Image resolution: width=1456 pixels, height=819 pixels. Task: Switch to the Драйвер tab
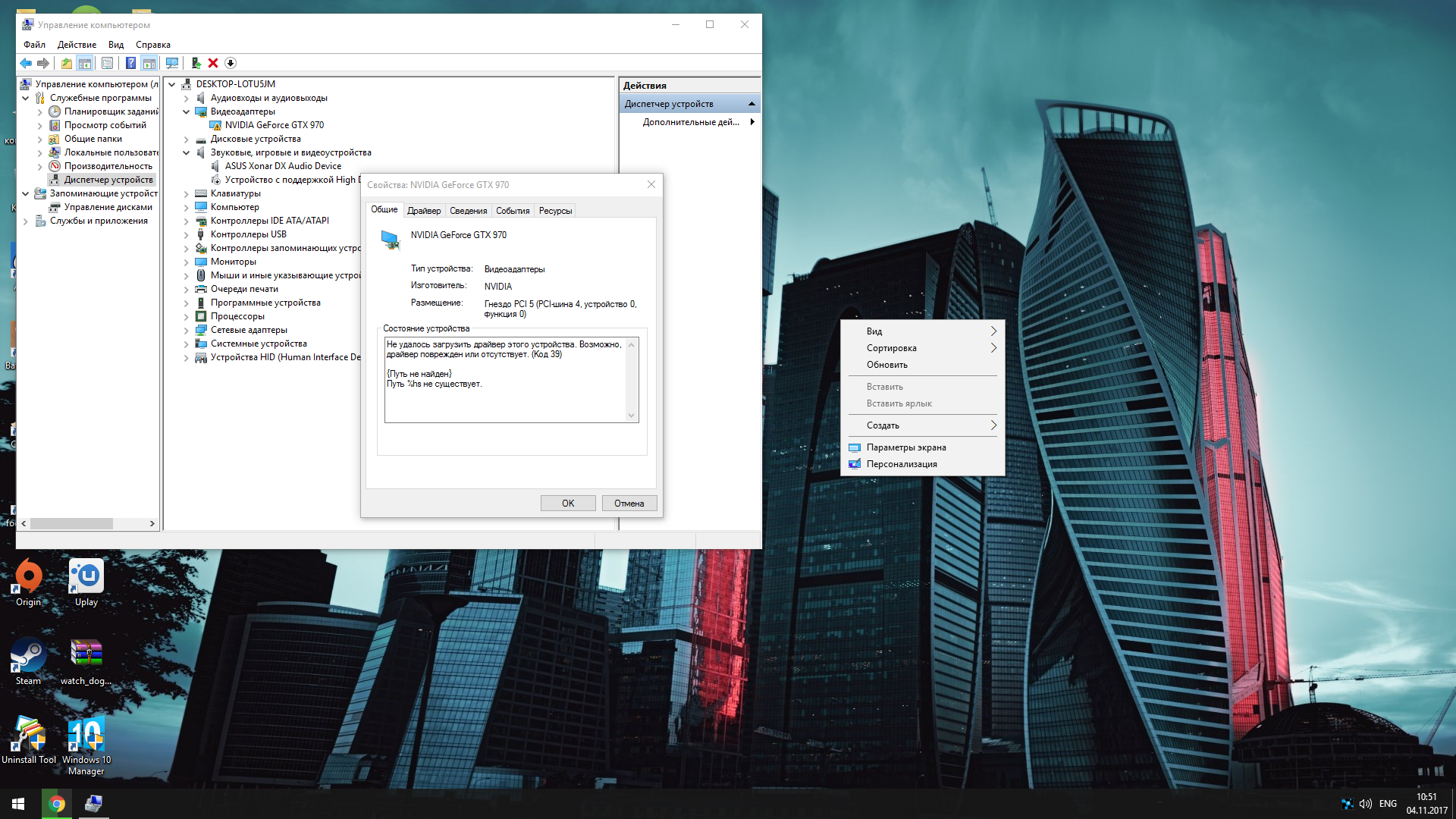click(x=423, y=211)
